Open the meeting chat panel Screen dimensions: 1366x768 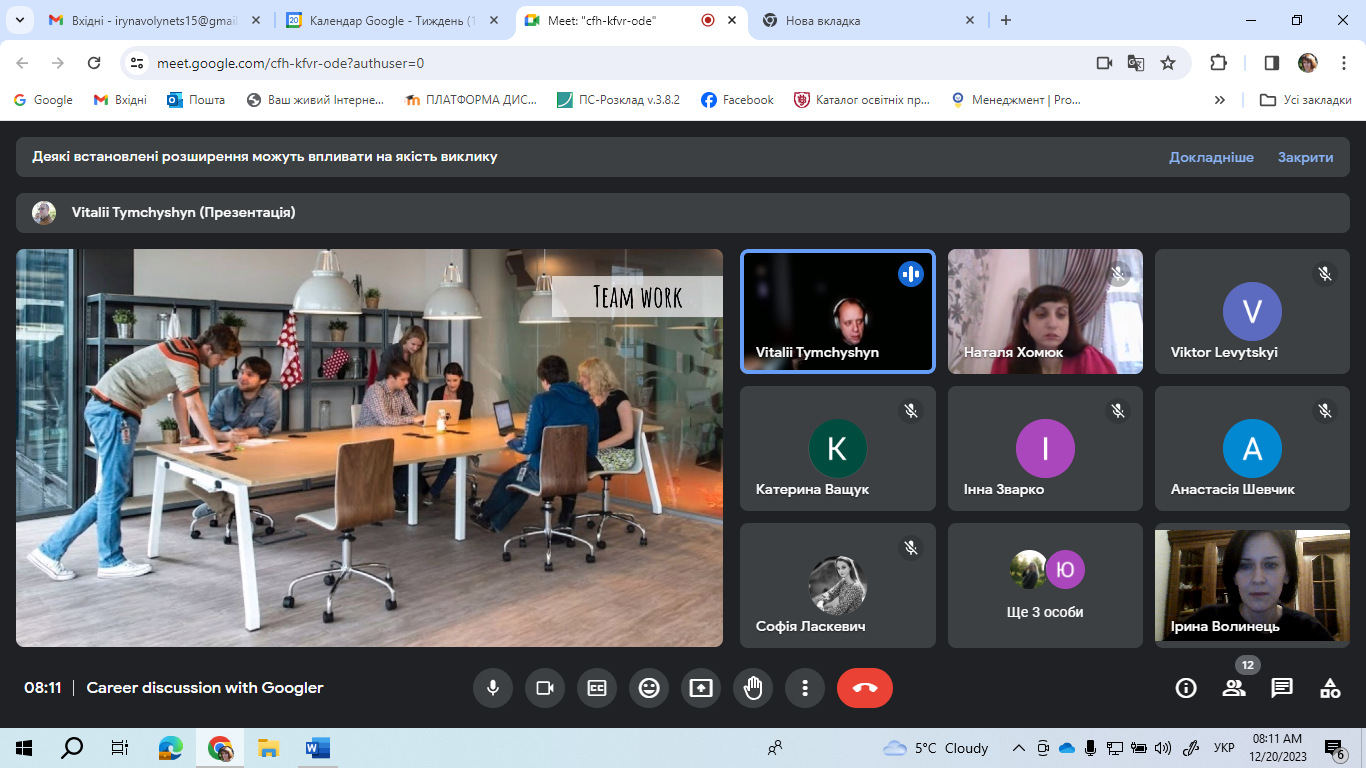pos(1282,688)
